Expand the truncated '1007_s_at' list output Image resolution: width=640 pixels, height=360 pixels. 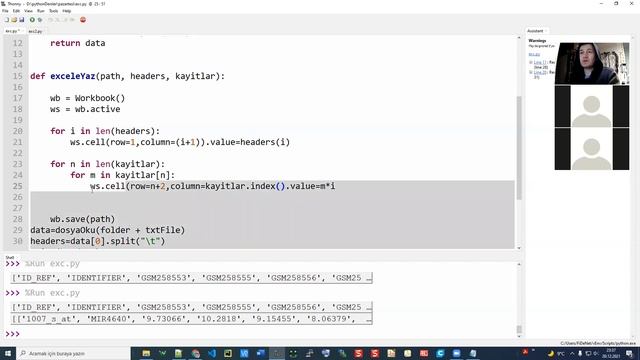(192, 319)
